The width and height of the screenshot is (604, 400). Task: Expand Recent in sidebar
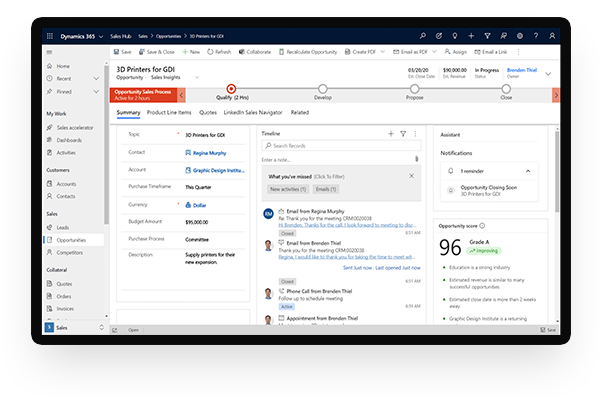(96, 79)
